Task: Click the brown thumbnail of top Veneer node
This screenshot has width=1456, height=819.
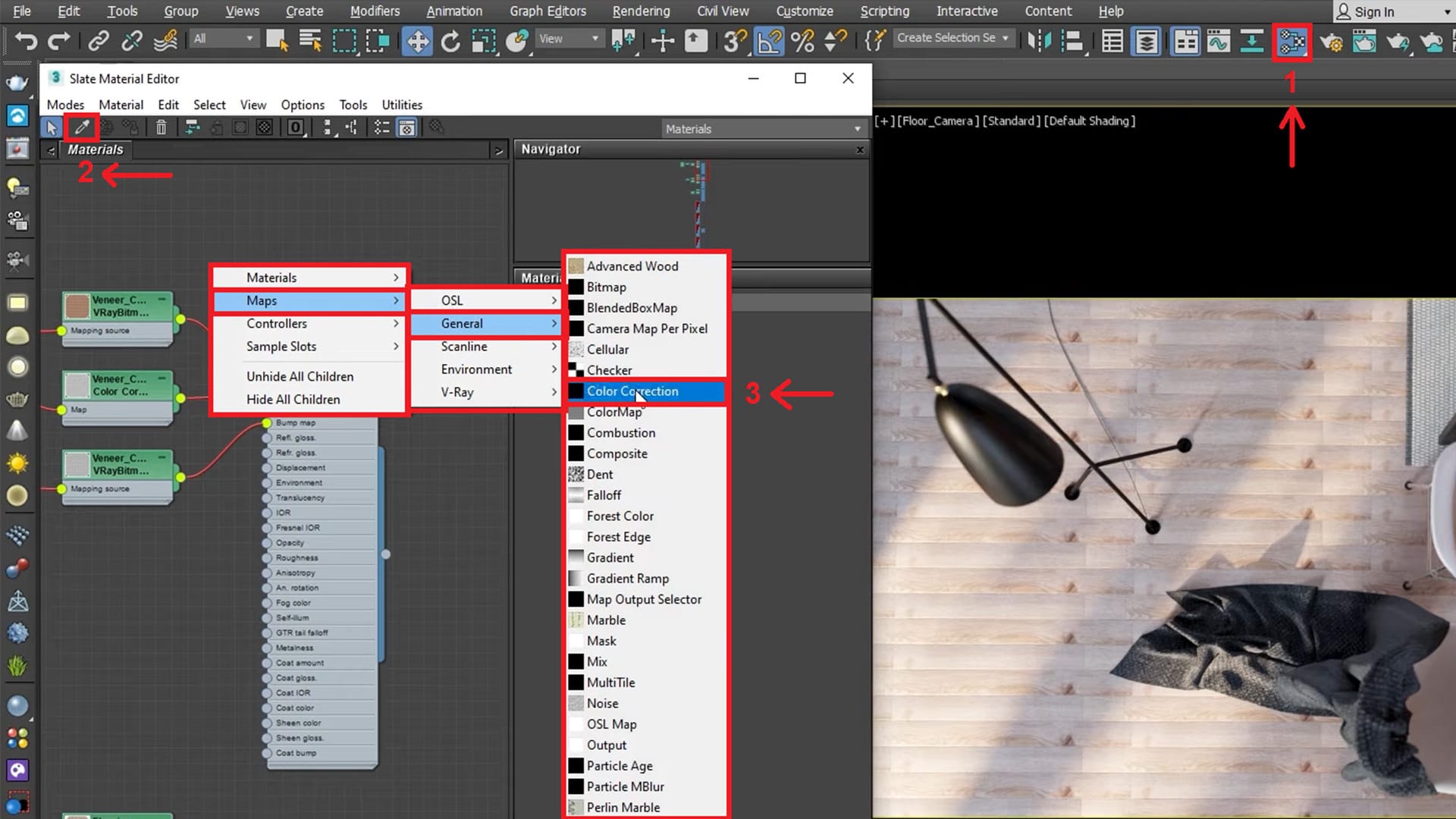Action: (77, 306)
